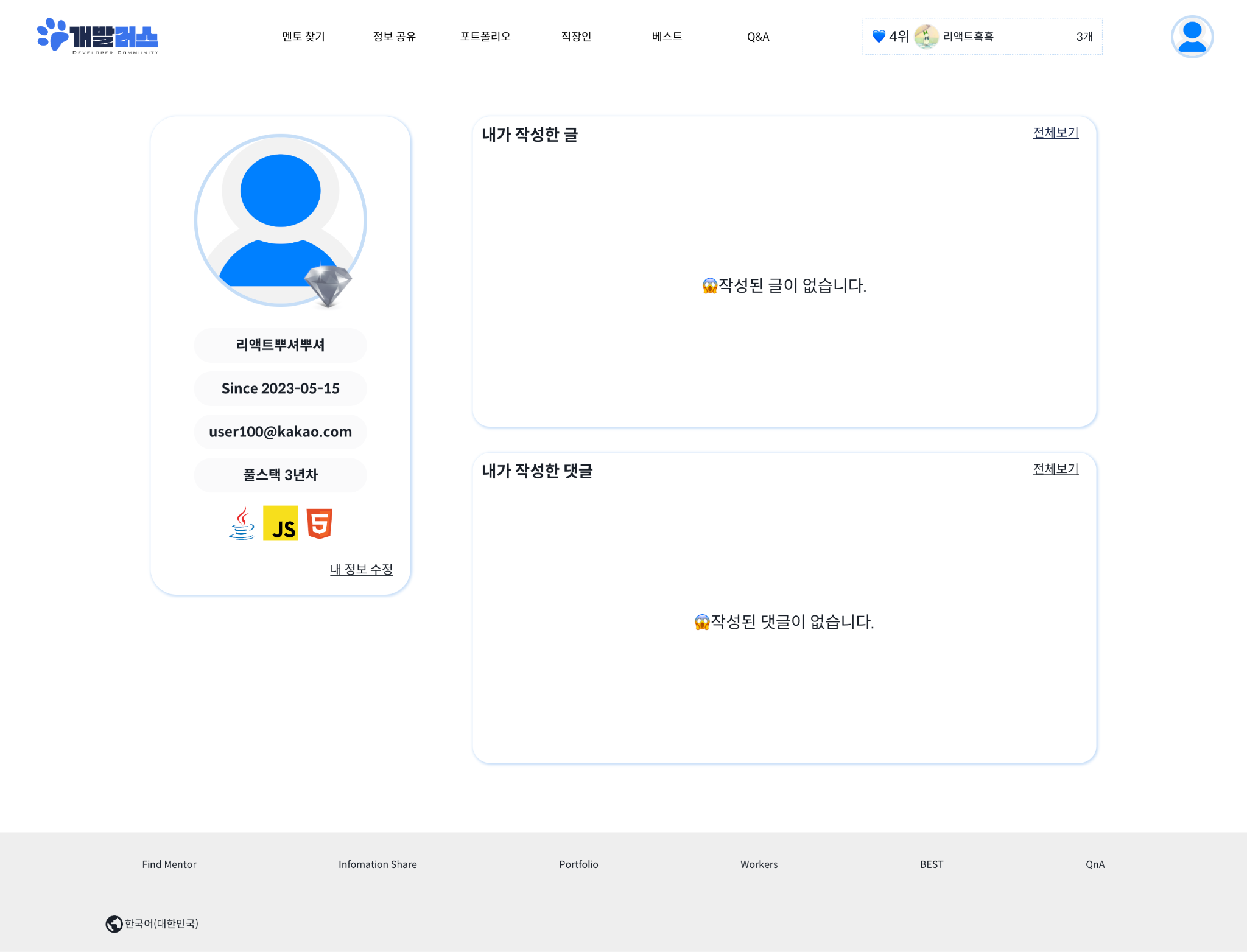Click the Portfolio footer link
This screenshot has height=952, width=1247.
pyautogui.click(x=578, y=864)
